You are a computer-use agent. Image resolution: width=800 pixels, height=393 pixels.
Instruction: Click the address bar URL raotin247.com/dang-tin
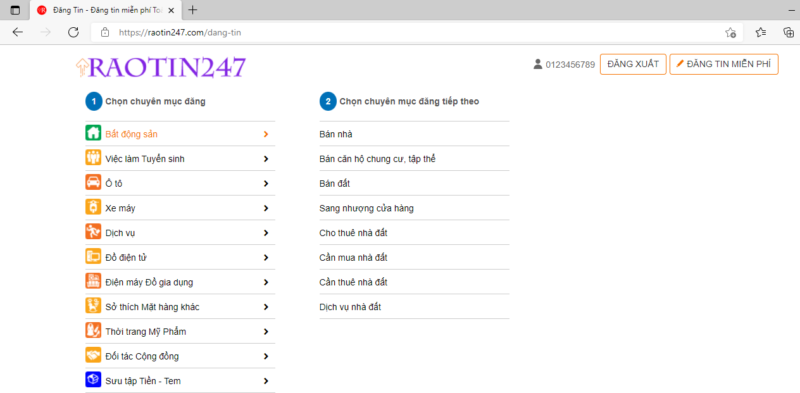click(x=180, y=33)
